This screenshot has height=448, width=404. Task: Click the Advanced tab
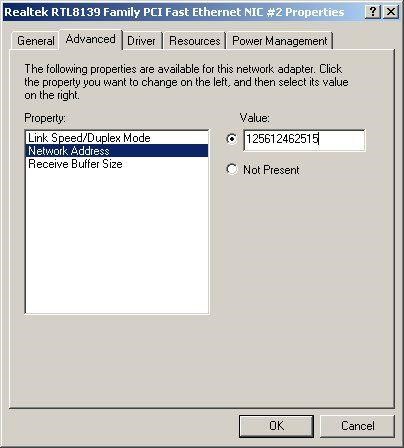click(x=91, y=39)
